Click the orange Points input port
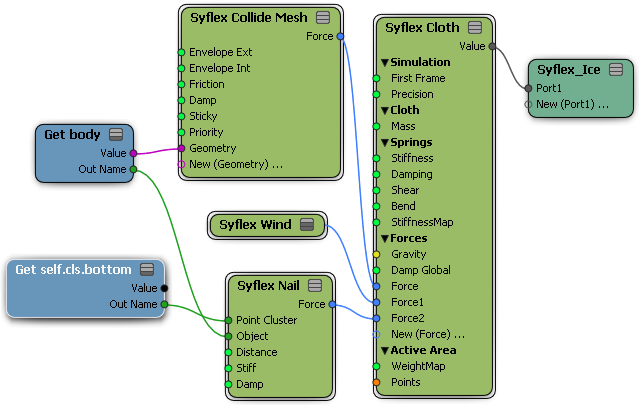The width and height of the screenshot is (639, 405). 377,382
